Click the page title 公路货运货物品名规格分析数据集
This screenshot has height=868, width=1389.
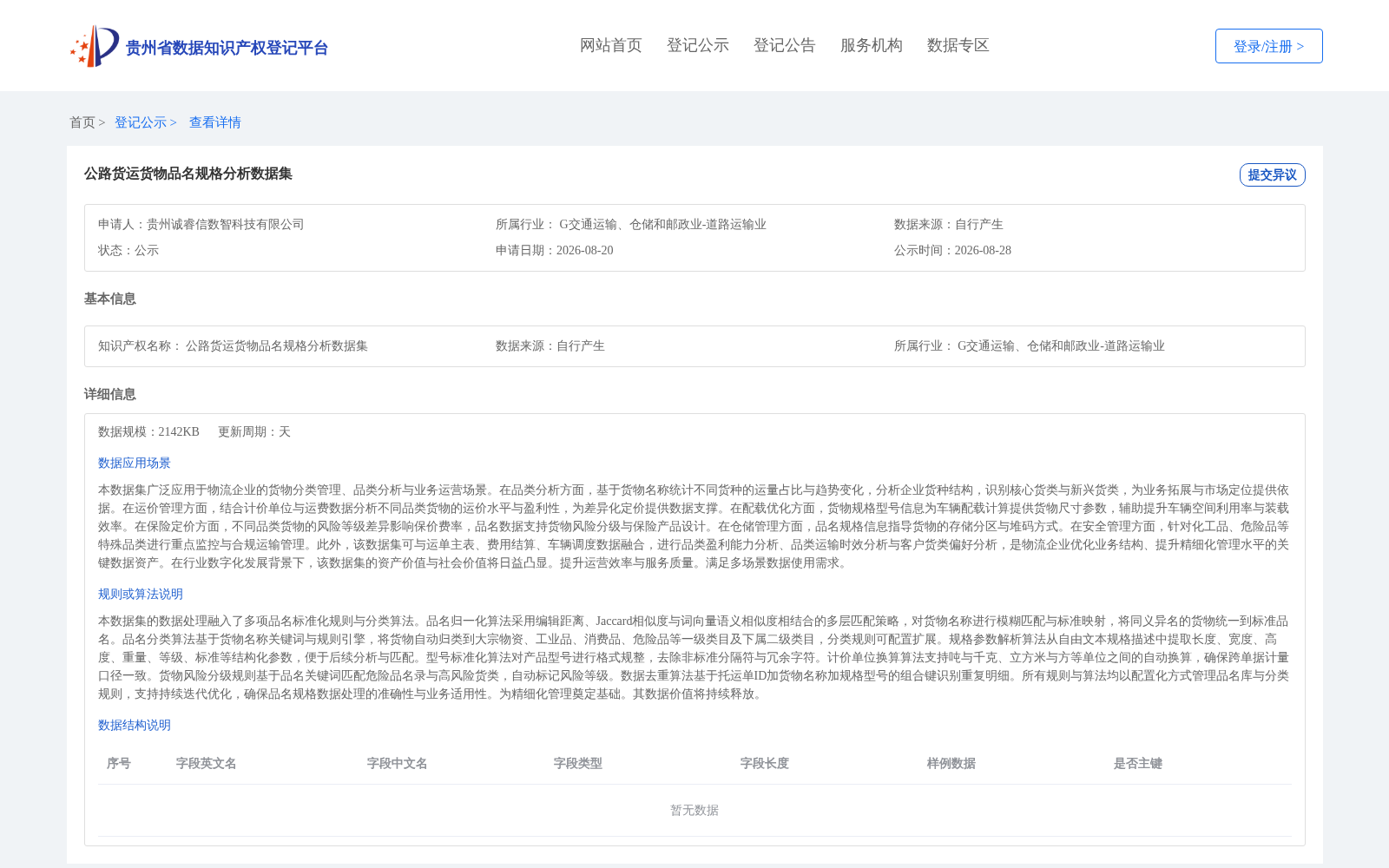(x=188, y=174)
